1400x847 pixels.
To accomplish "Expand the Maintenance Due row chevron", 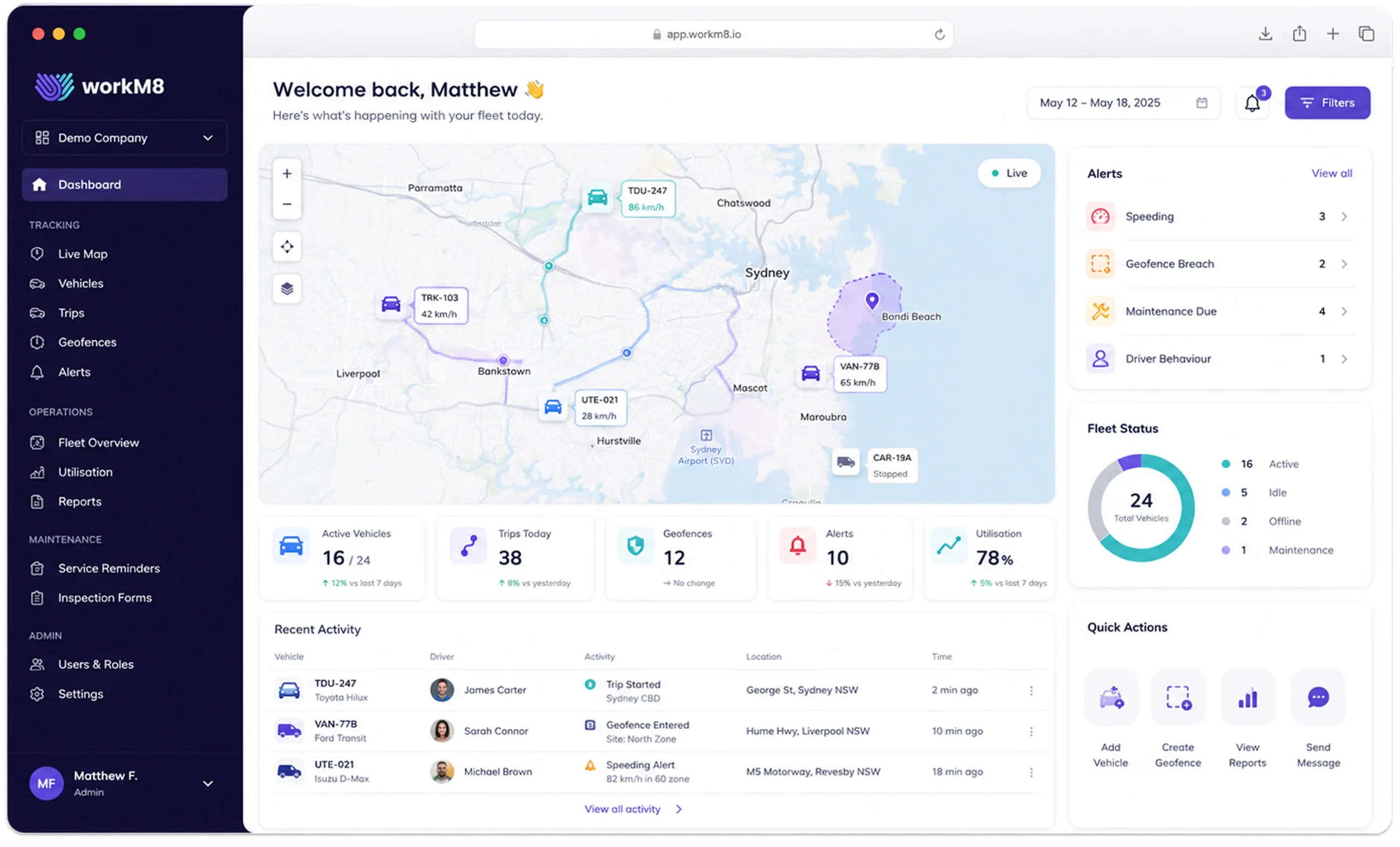I will pyautogui.click(x=1344, y=311).
